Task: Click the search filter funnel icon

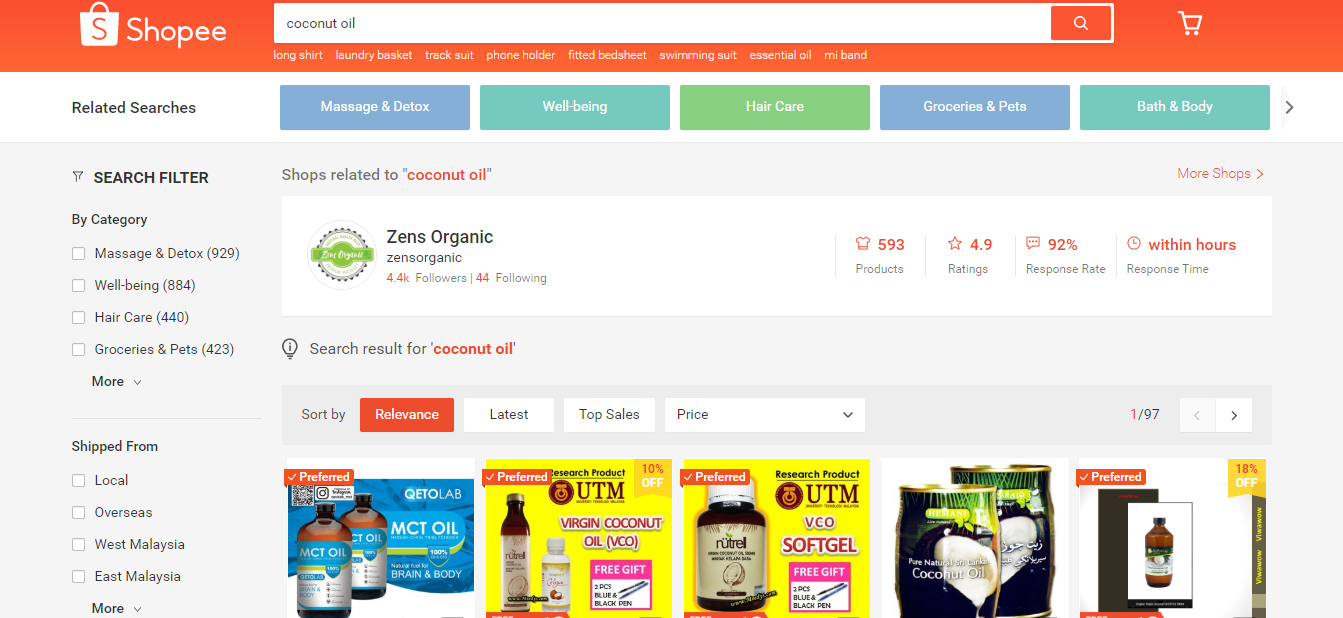Action: coord(78,177)
